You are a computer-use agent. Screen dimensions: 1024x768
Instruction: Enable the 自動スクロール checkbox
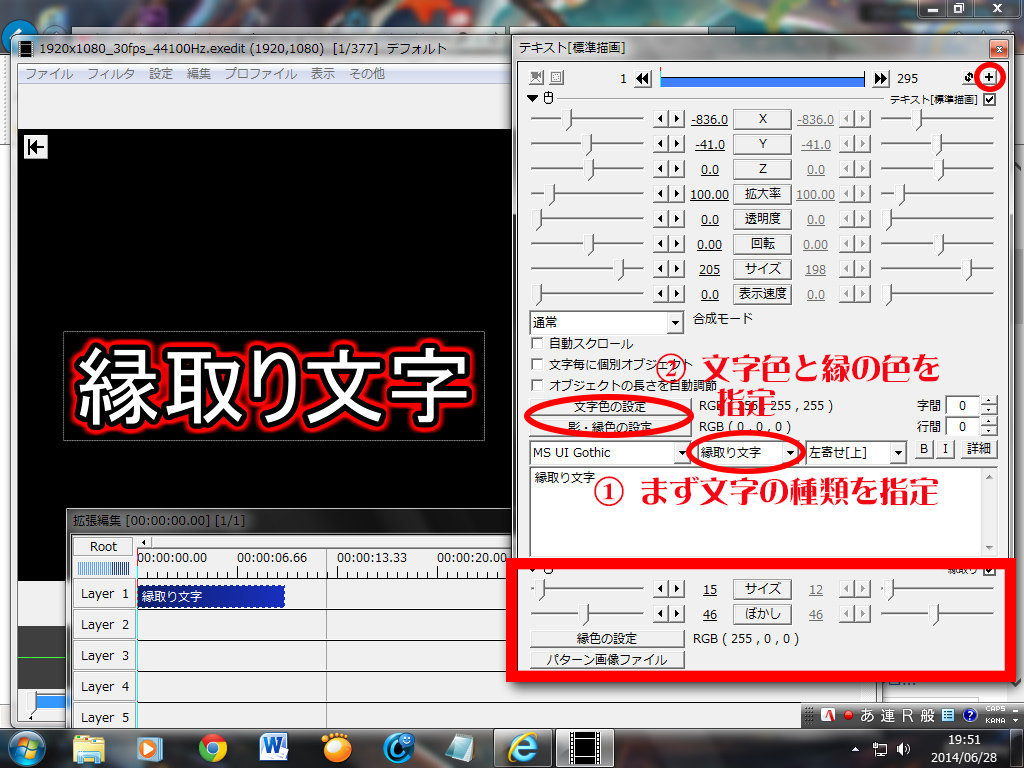(x=538, y=344)
